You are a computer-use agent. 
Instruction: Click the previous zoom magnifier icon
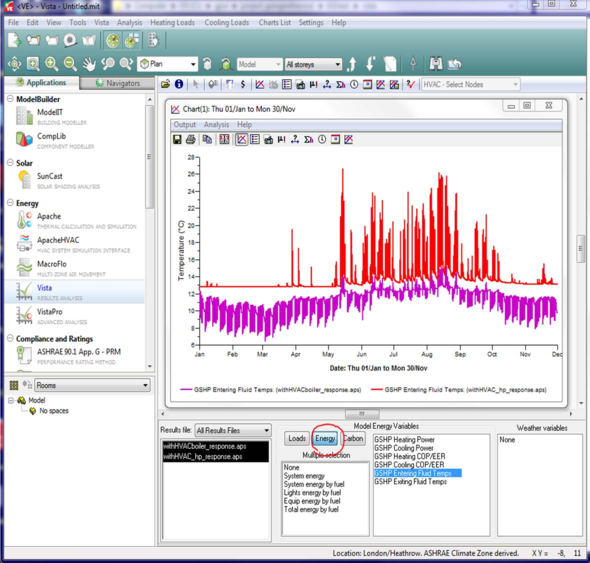108,64
